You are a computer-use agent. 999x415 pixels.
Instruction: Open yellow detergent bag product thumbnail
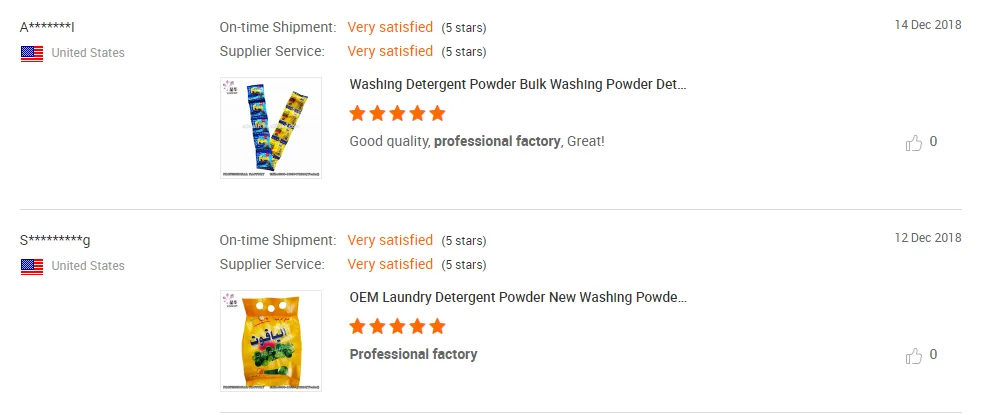[271, 341]
